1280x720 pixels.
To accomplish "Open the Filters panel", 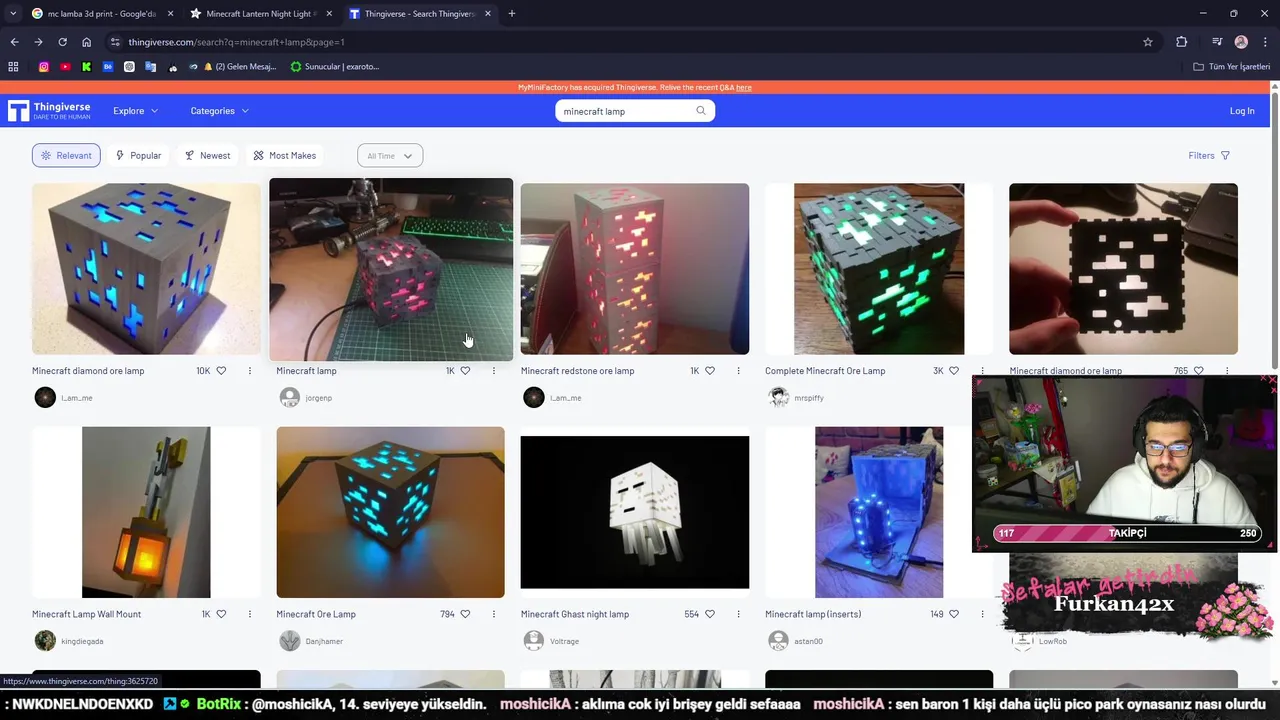I will [x=1209, y=156].
